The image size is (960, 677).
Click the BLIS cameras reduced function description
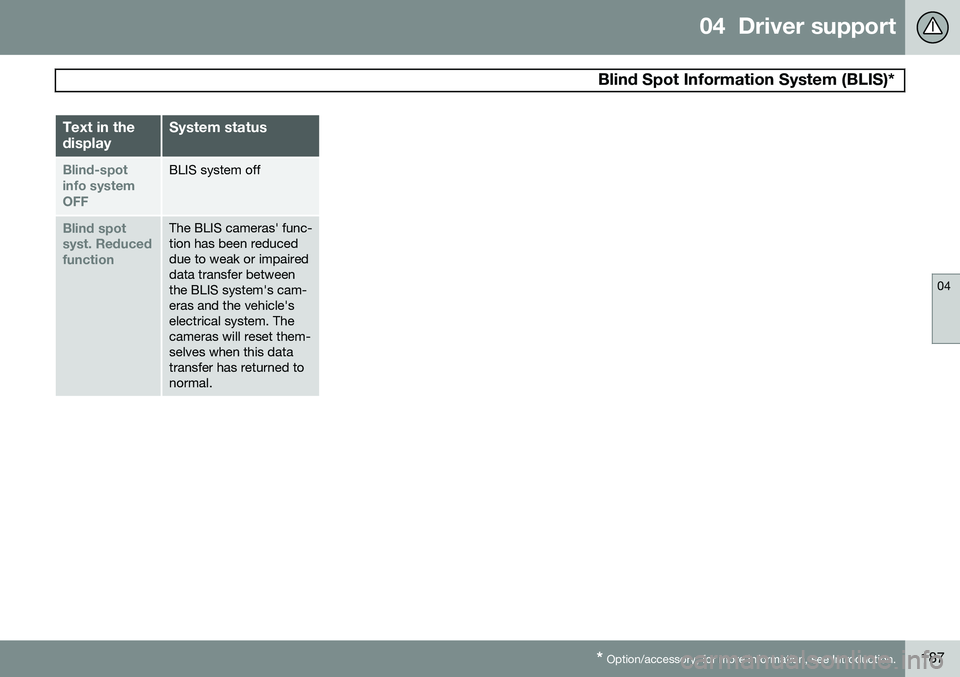[241, 305]
